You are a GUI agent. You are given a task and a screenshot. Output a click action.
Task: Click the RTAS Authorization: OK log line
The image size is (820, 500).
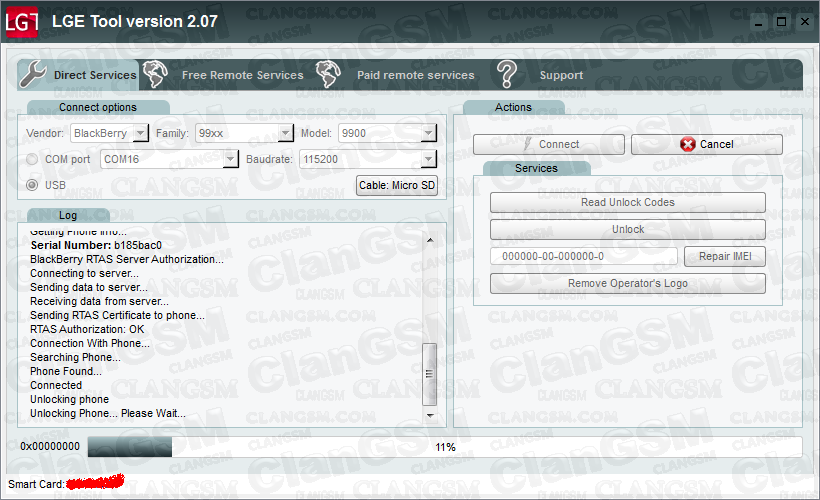(x=87, y=329)
